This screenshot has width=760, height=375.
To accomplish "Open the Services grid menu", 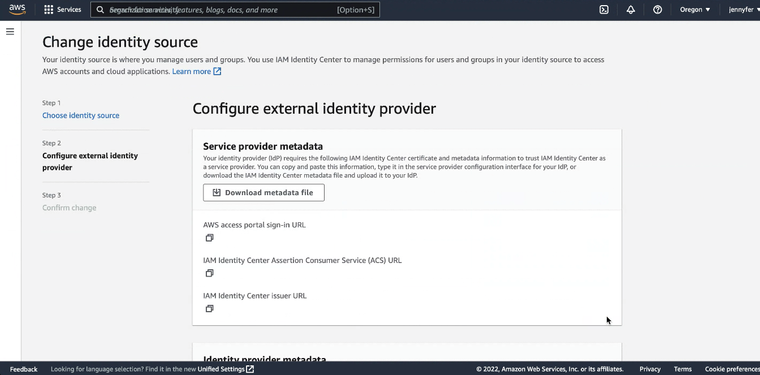I will coord(48,10).
